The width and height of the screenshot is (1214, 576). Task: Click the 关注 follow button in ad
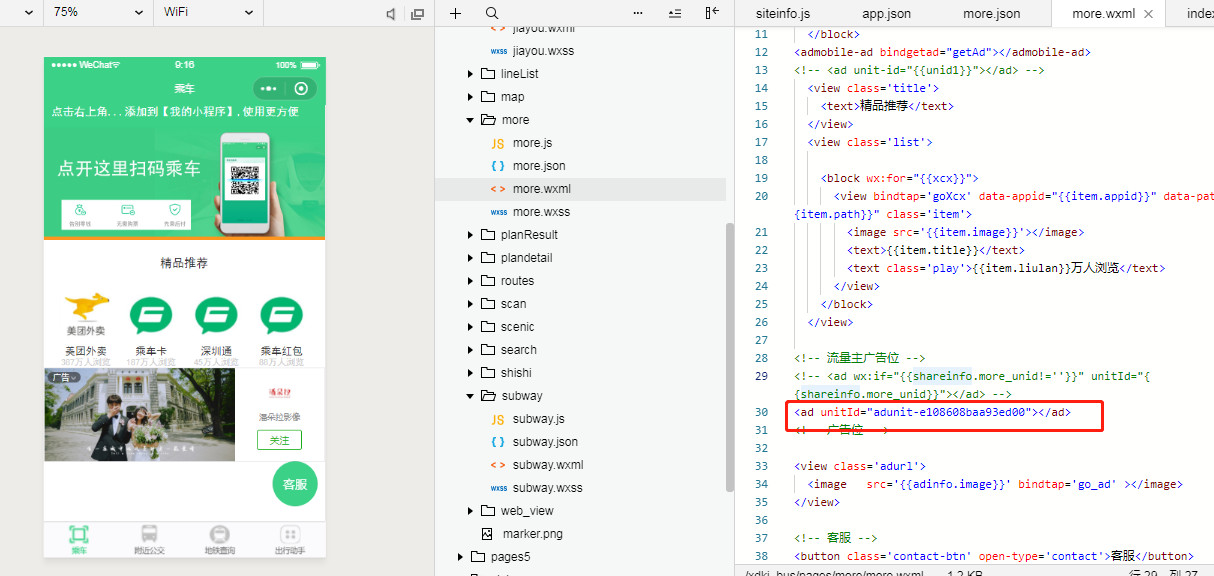[279, 440]
